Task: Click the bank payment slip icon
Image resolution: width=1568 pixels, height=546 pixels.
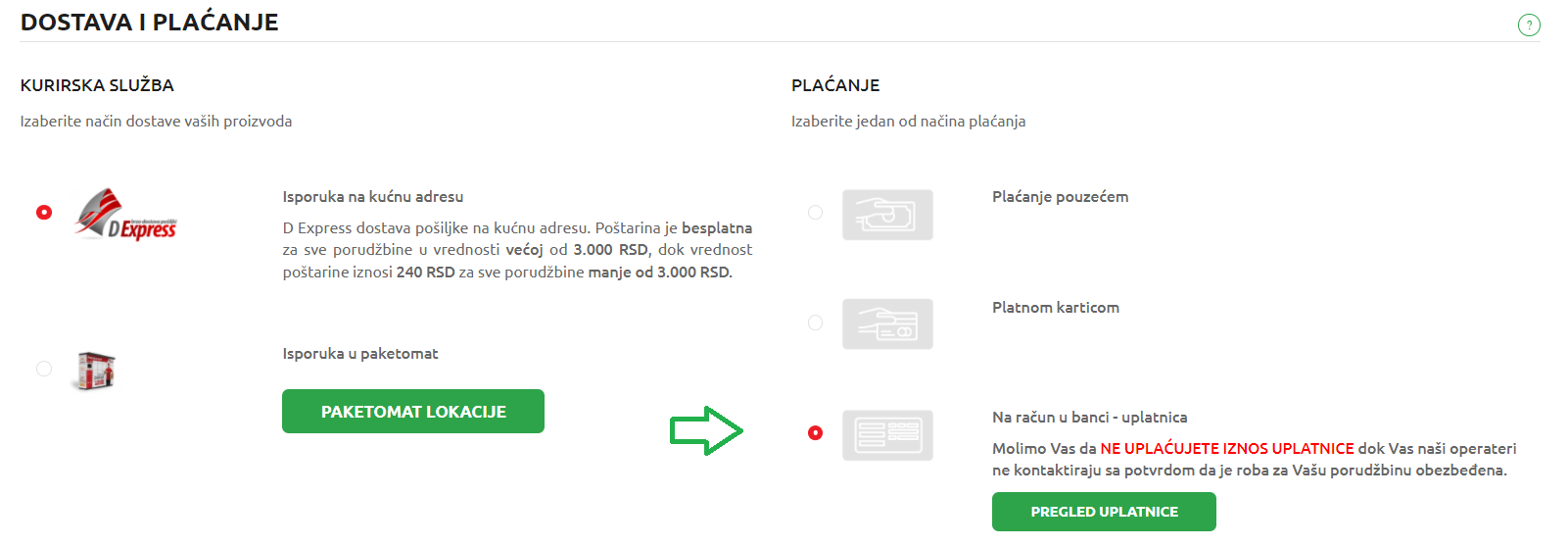Action: [x=887, y=435]
